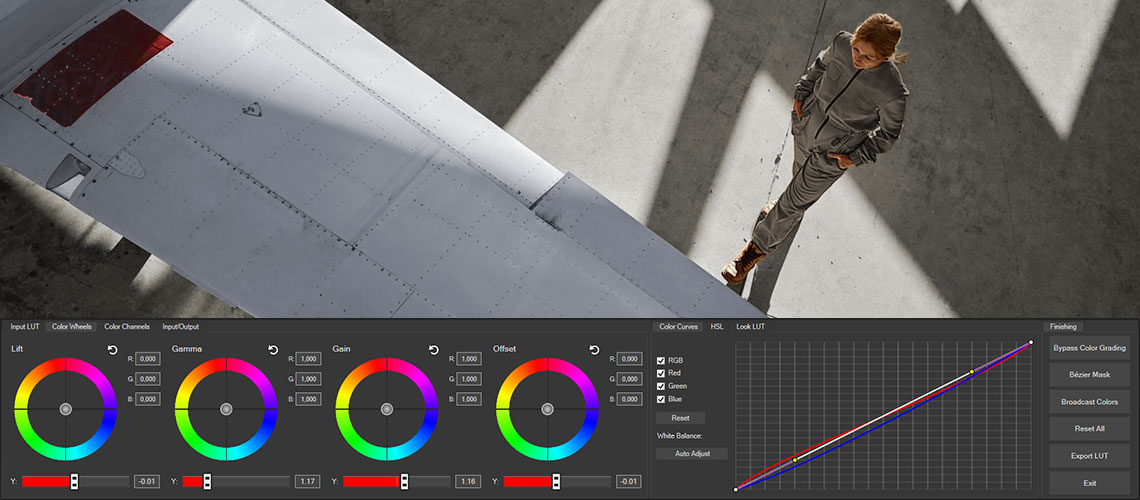Click center point of Lift color wheel
The image size is (1140, 500).
point(65,409)
